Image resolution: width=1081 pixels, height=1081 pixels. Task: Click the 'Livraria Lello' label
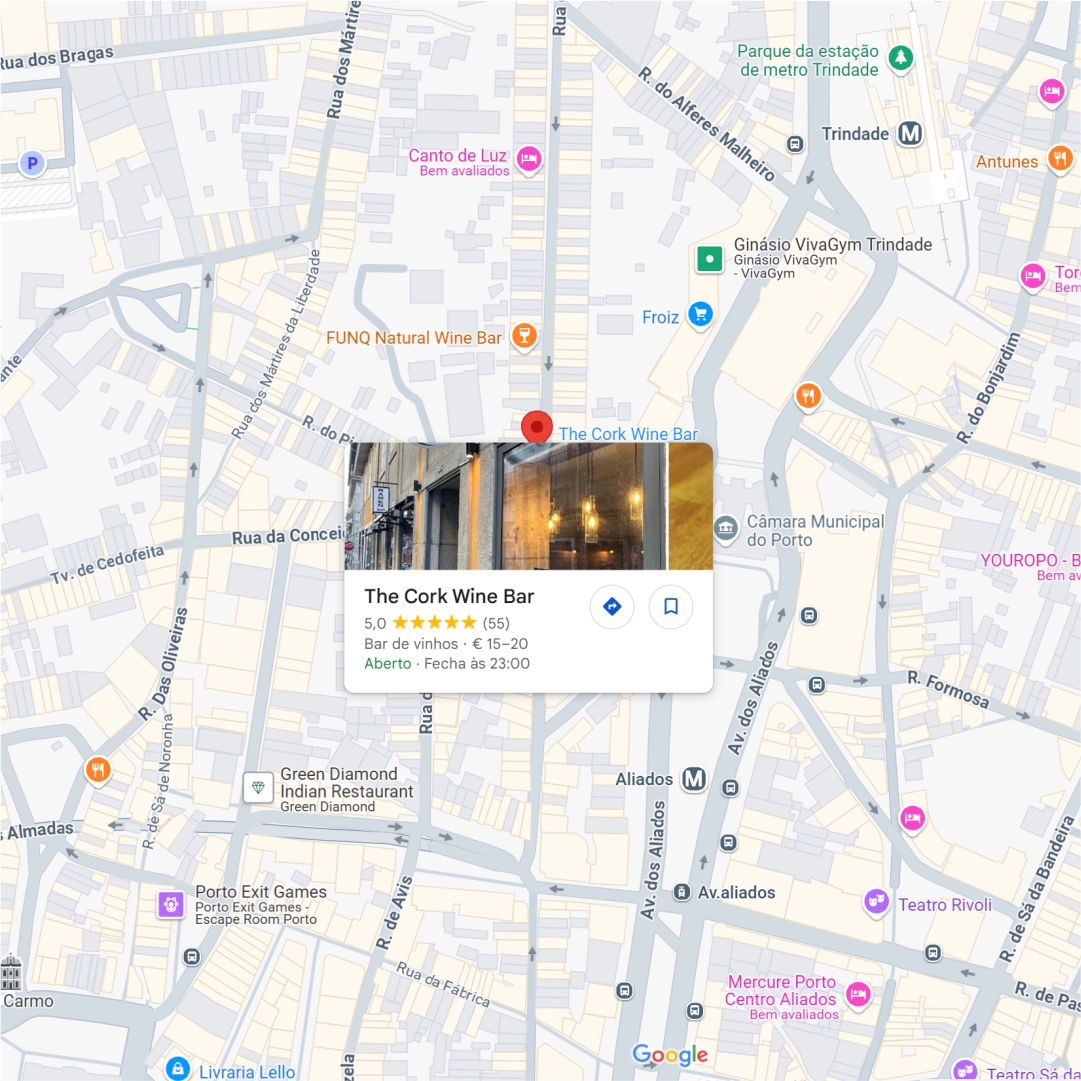click(247, 1072)
